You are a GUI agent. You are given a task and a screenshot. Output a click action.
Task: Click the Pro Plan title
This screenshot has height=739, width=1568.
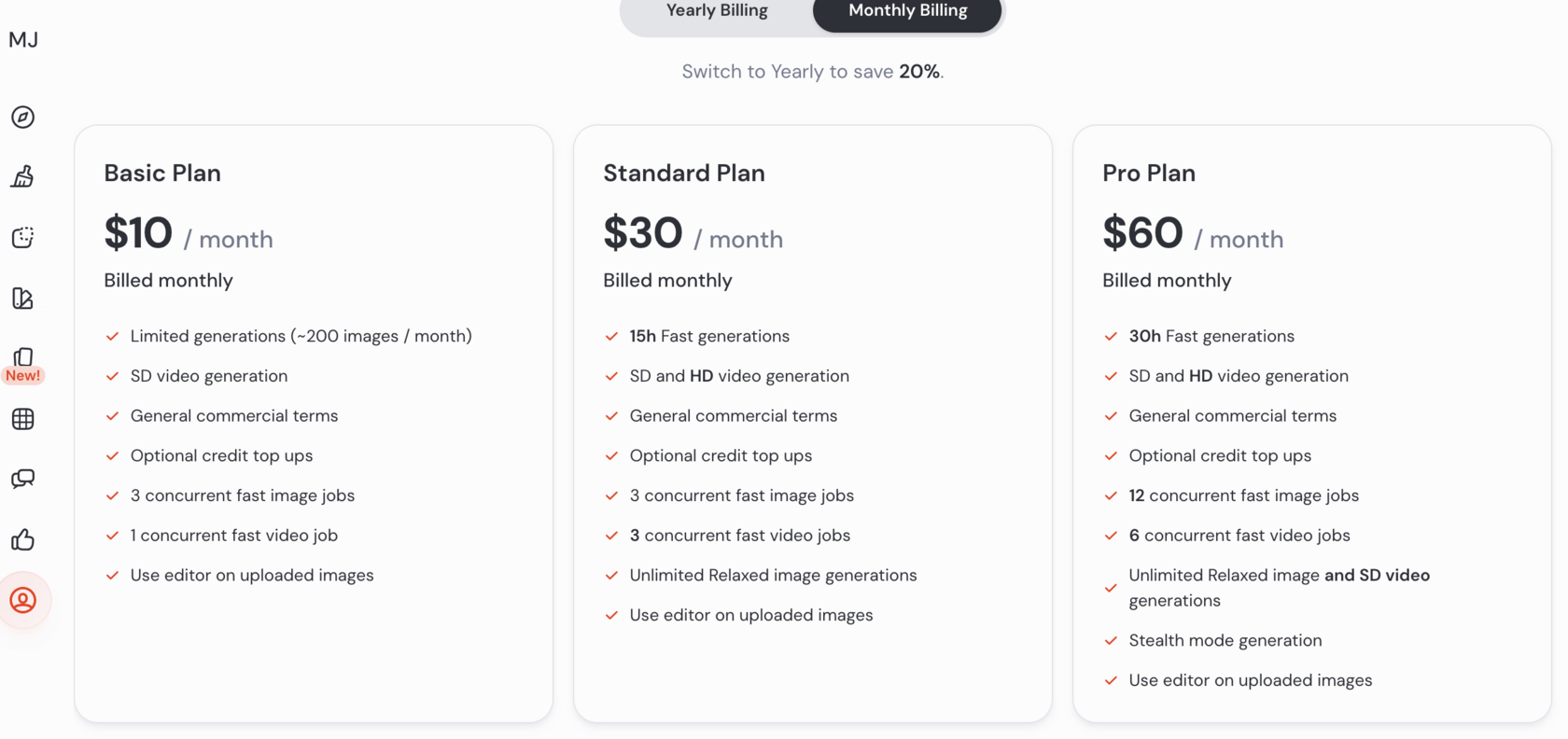pyautogui.click(x=1149, y=173)
